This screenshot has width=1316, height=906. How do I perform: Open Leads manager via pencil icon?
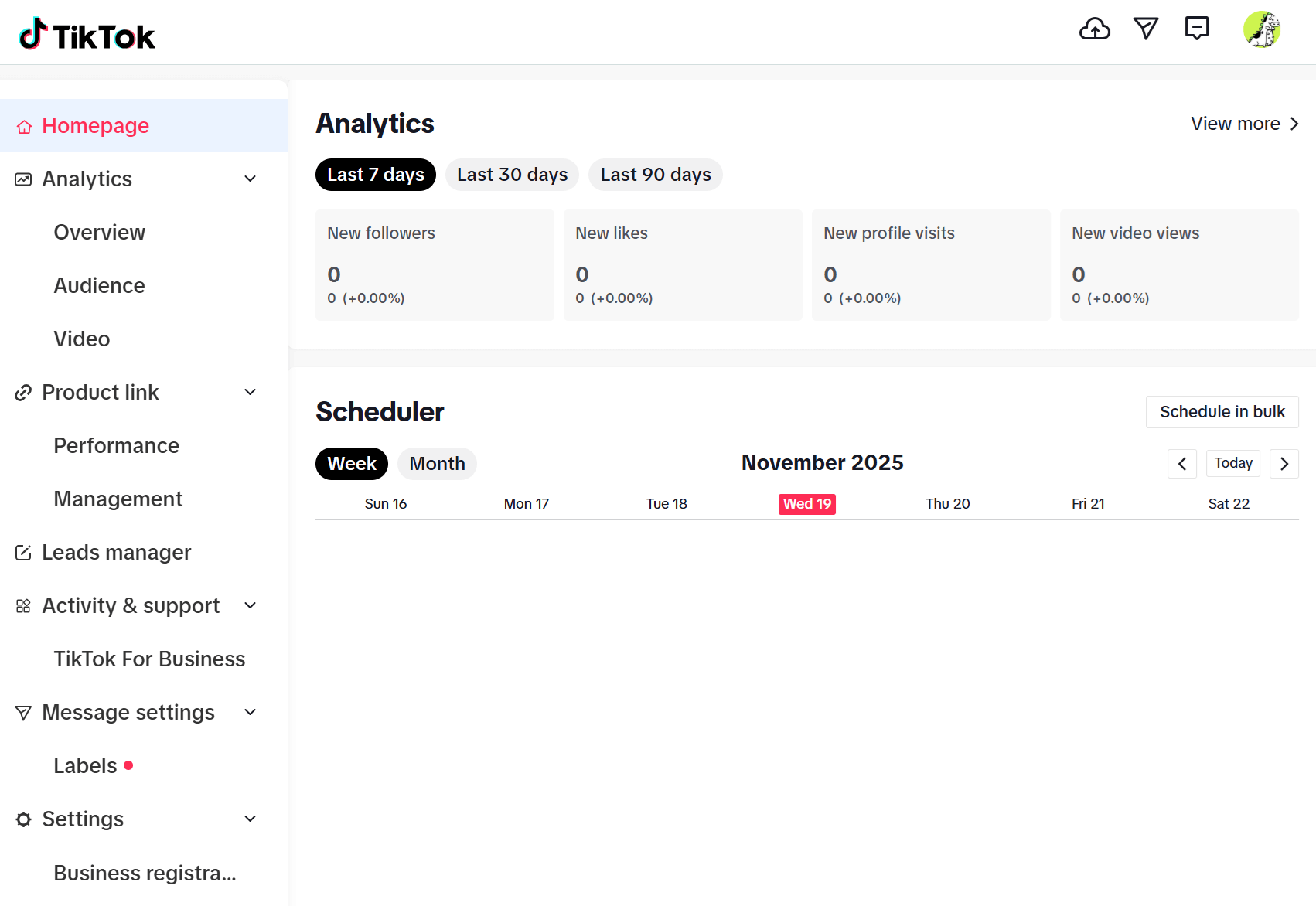click(x=22, y=552)
